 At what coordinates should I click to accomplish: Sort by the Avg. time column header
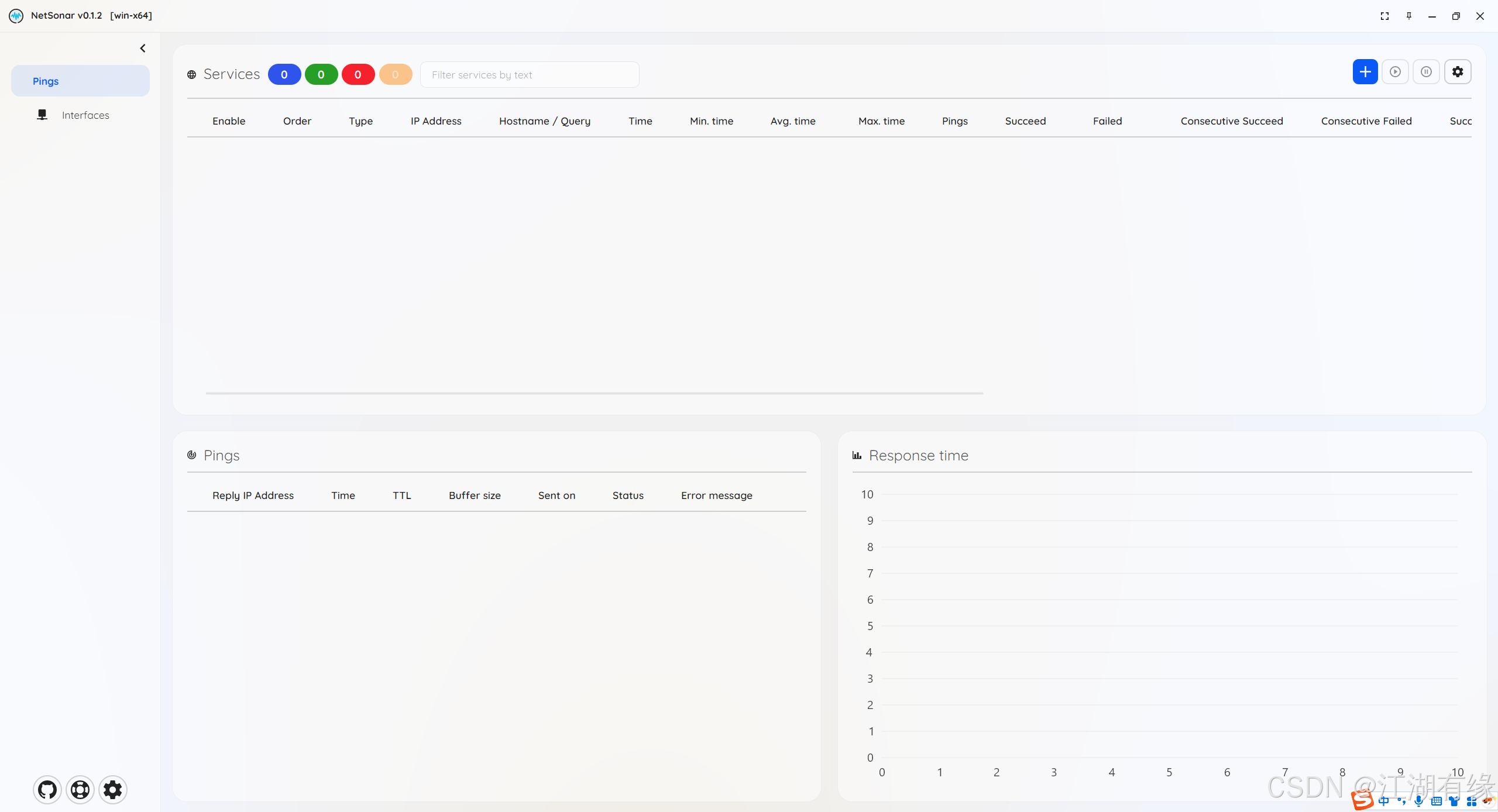tap(792, 121)
